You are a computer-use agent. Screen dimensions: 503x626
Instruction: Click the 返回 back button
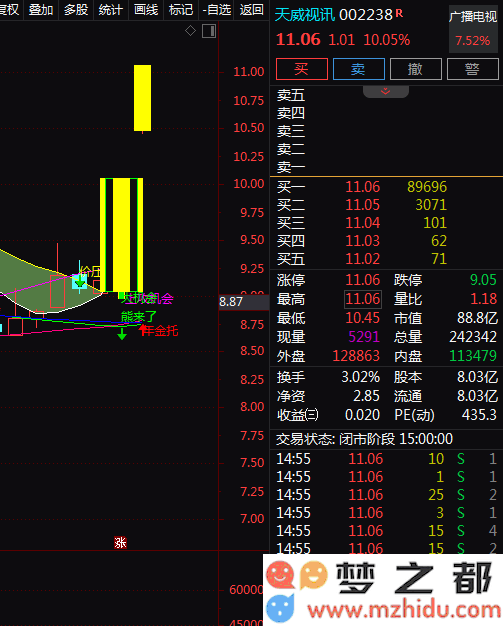252,9
